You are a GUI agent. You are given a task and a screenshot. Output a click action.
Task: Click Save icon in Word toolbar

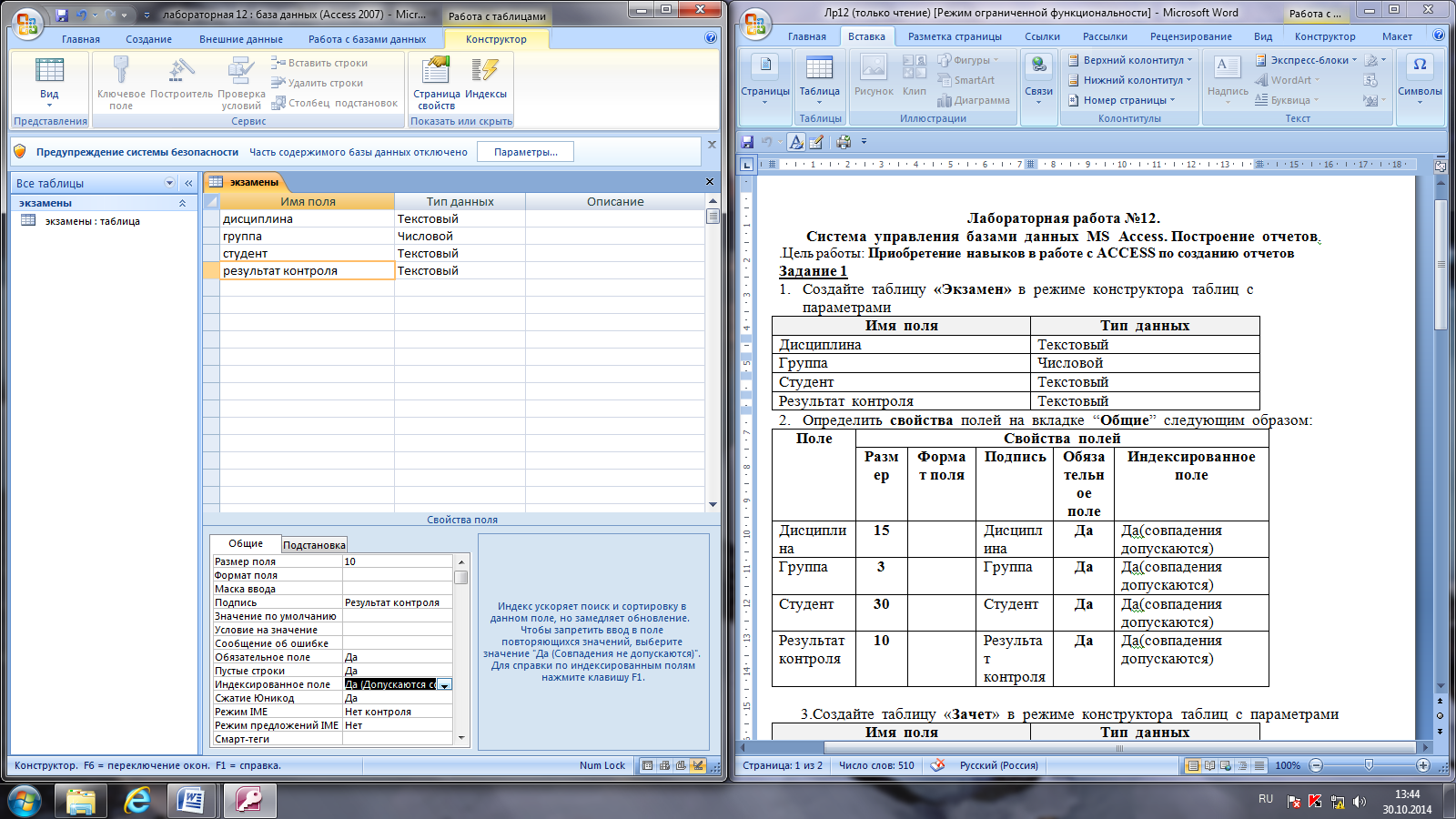pyautogui.click(x=747, y=142)
